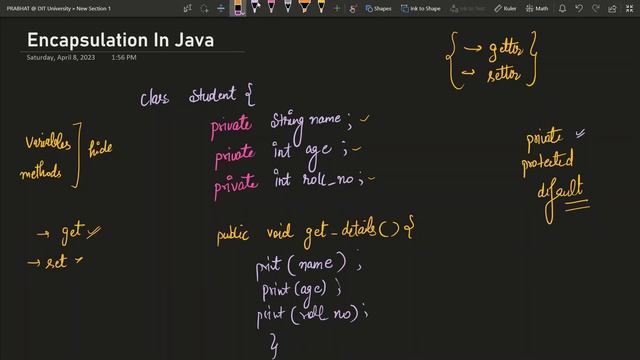Select the Lasso Select tool
640x360 pixels.
pos(204,8)
